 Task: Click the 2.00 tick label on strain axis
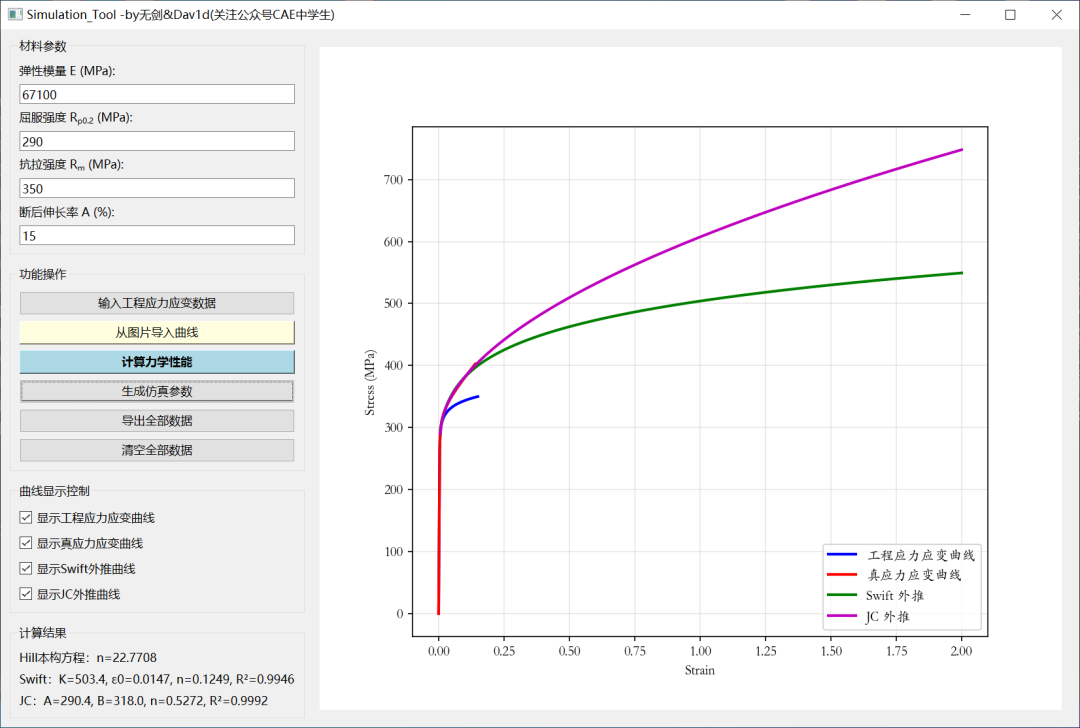pos(962,651)
